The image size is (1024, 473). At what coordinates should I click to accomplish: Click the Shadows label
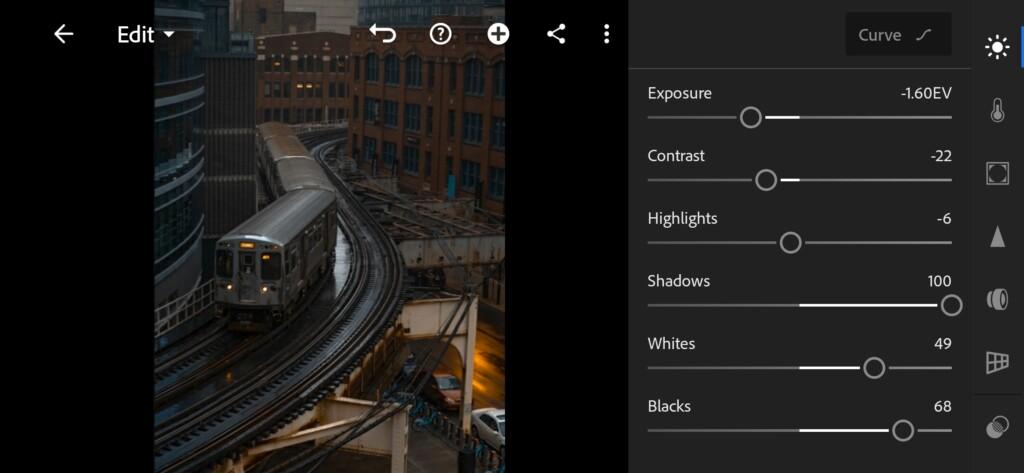pyautogui.click(x=679, y=282)
